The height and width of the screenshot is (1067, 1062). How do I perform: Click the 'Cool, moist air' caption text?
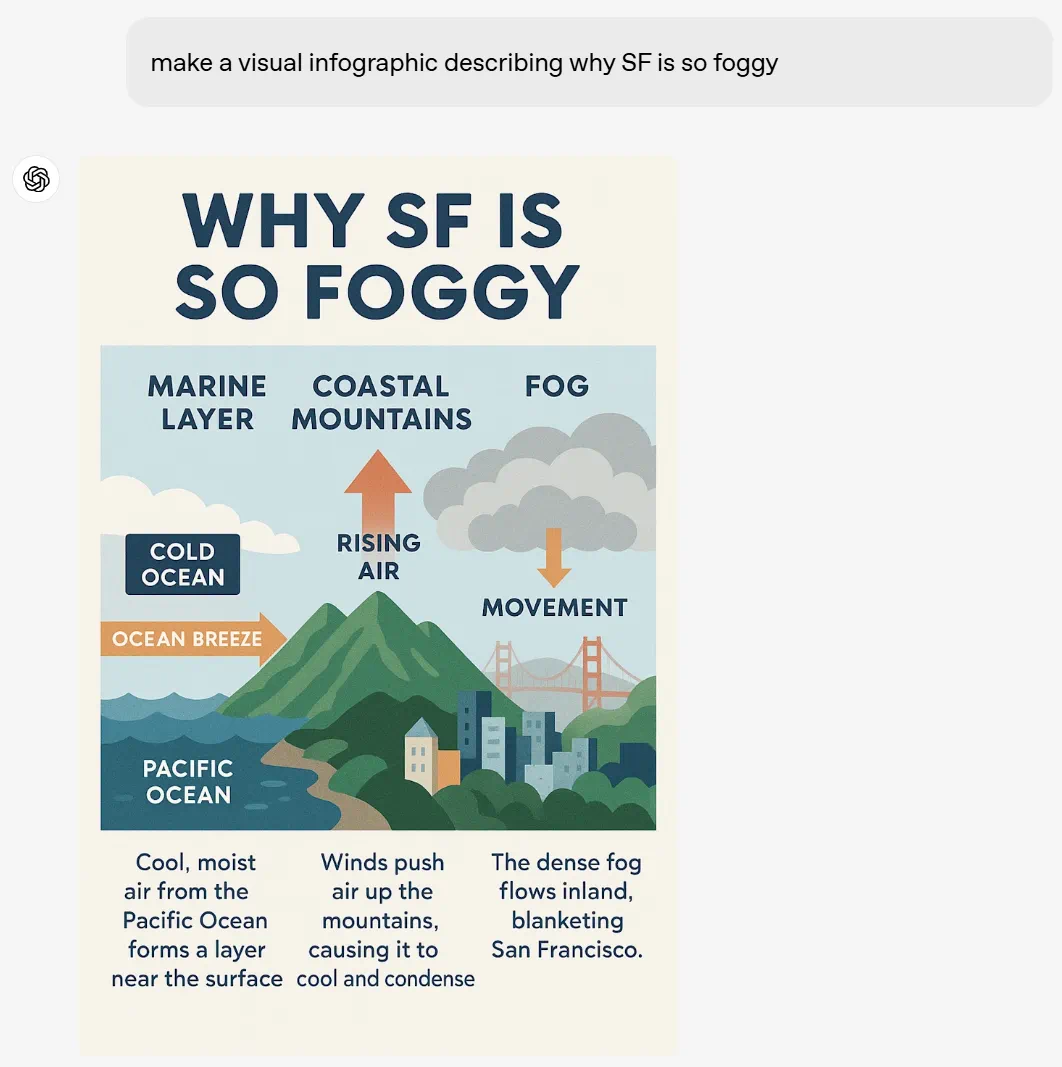(196, 920)
